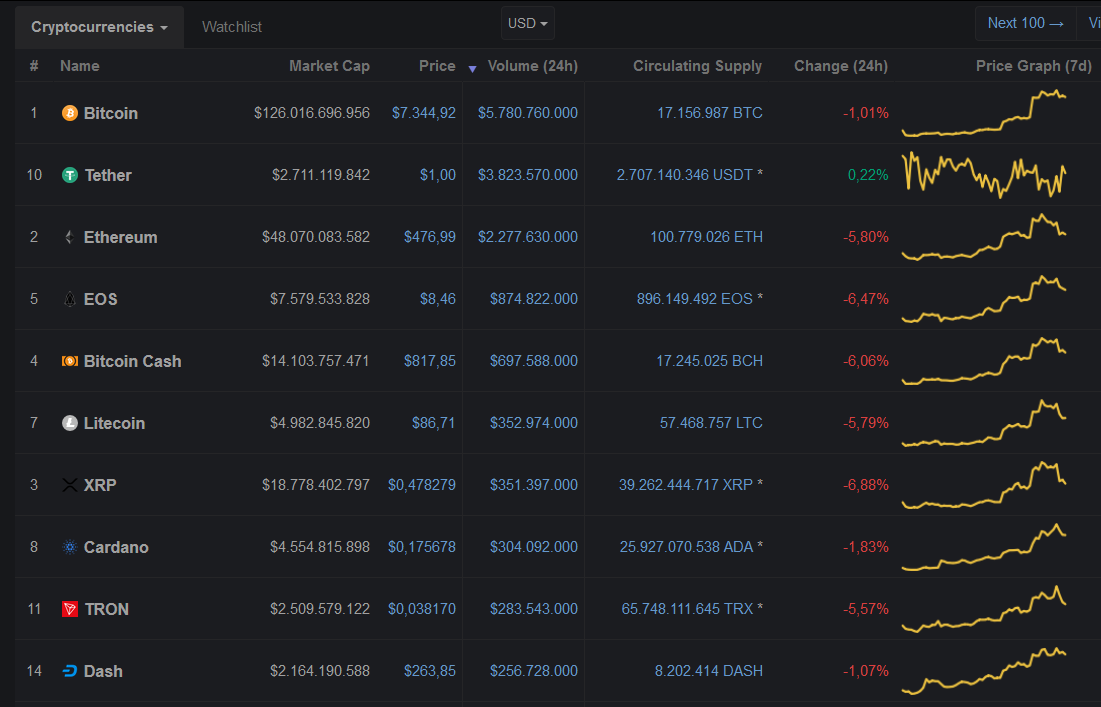Go to Next 100 page
The height and width of the screenshot is (707, 1101).
tap(1025, 23)
